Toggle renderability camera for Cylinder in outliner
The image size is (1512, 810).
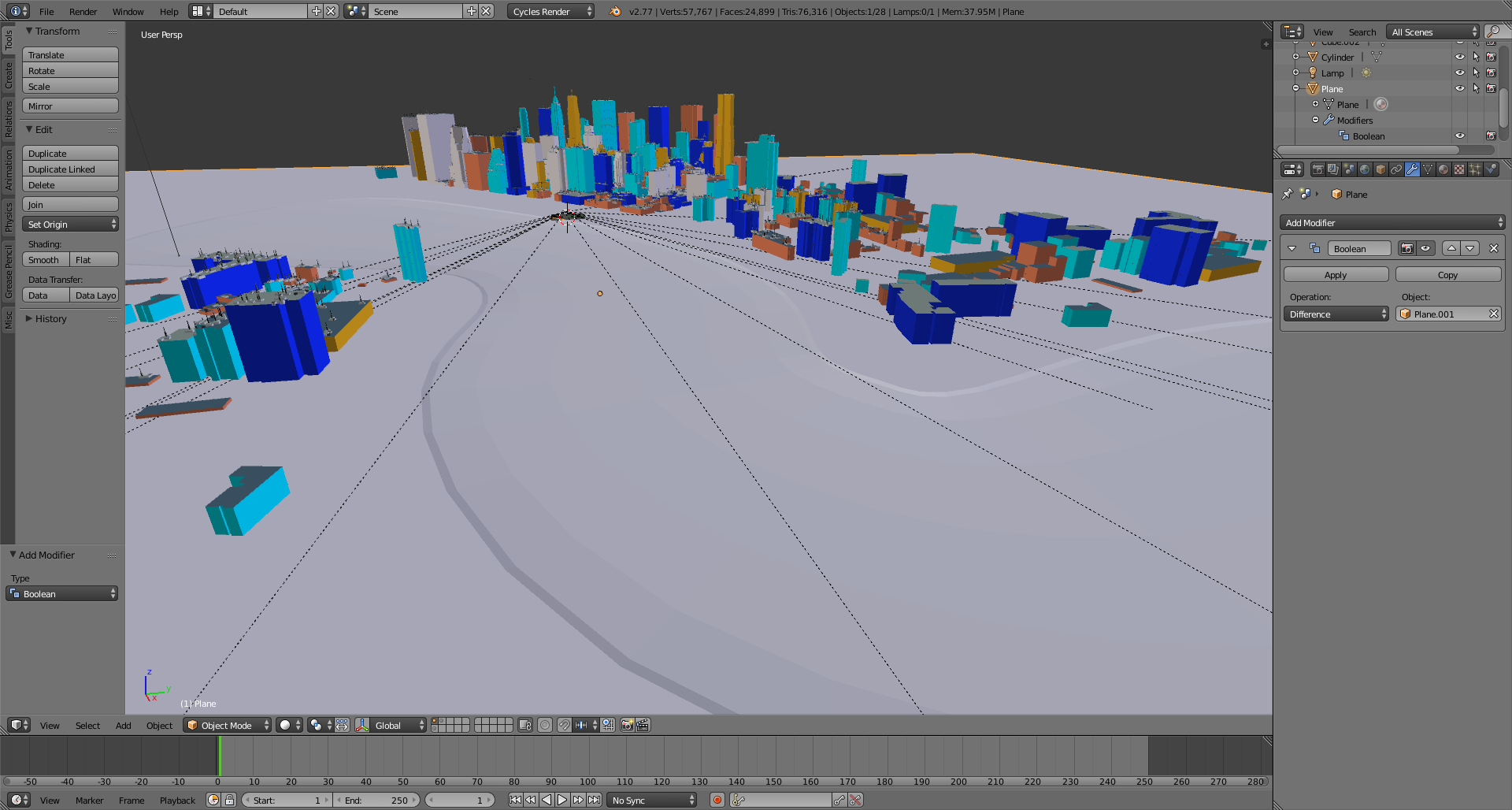click(1491, 57)
